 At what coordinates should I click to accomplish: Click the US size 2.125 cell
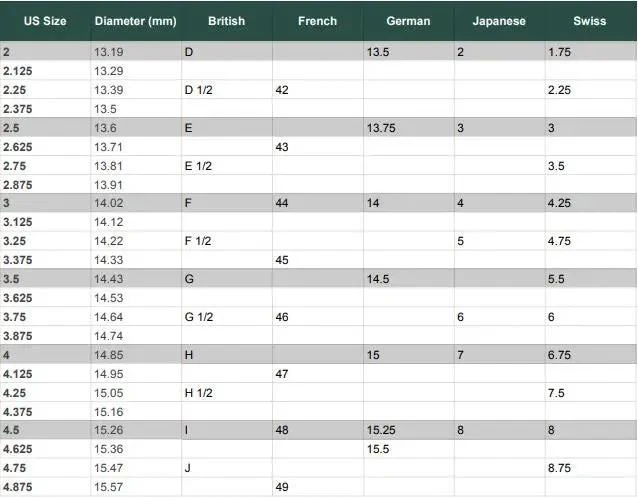(x=45, y=71)
